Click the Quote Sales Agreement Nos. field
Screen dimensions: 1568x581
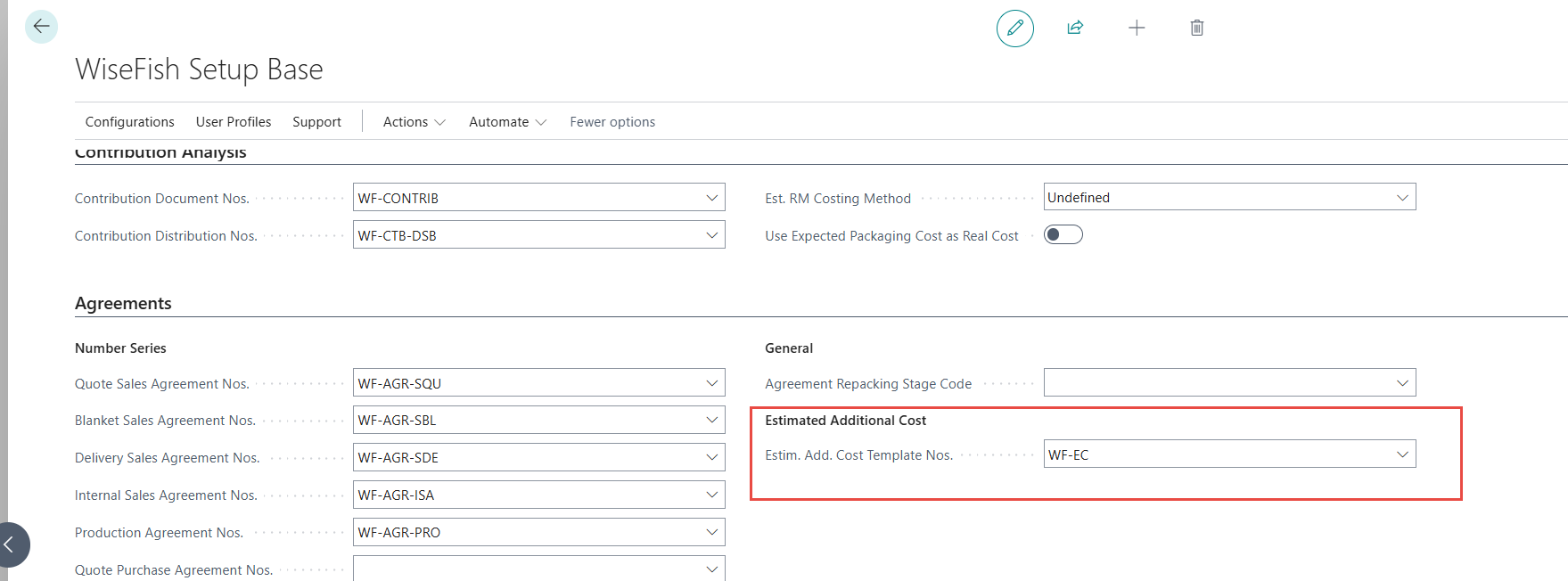pos(526,383)
